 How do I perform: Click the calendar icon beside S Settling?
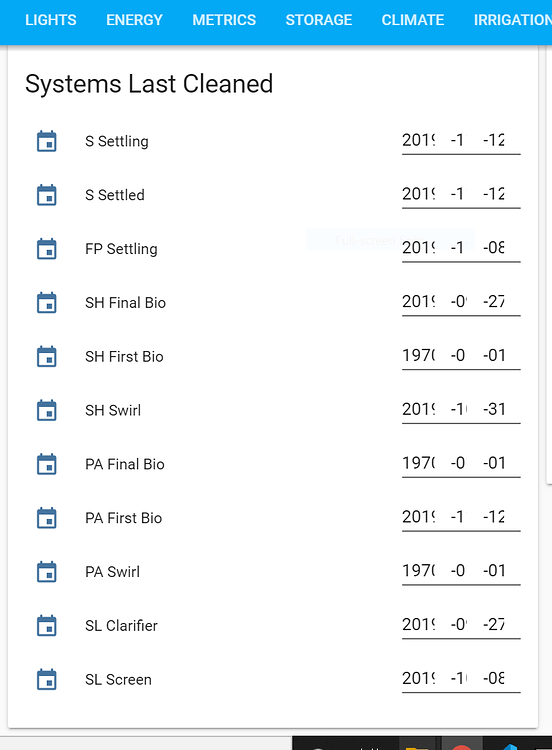click(46, 141)
